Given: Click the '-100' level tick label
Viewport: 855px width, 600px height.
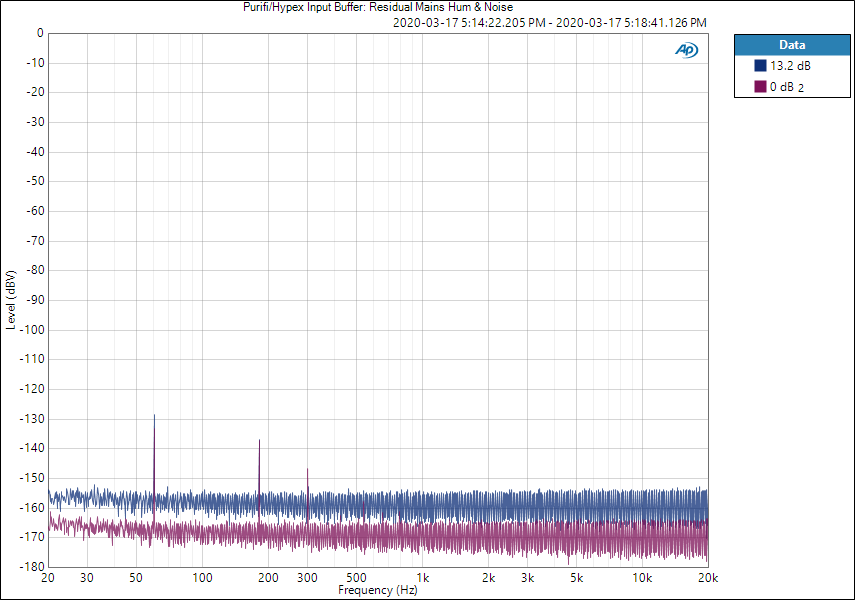Looking at the screenshot, I should tap(32, 330).
